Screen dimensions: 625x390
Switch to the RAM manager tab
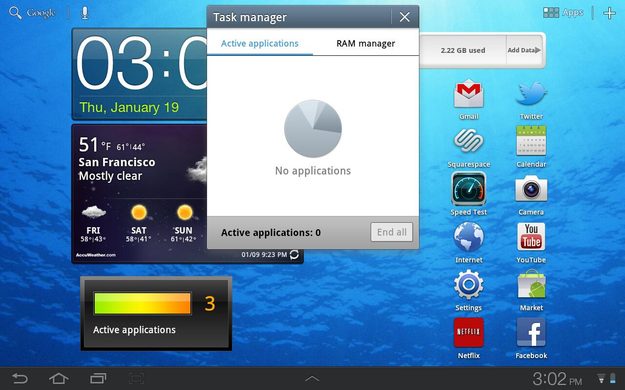click(x=366, y=43)
